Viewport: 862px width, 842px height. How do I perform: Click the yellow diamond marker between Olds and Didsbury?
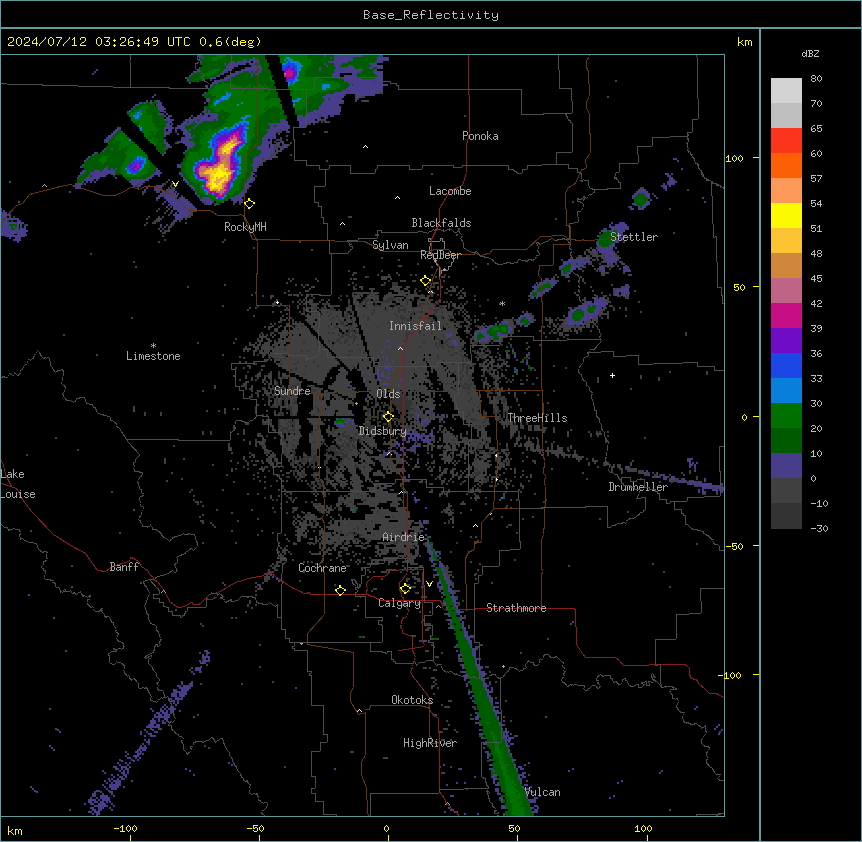pyautogui.click(x=389, y=417)
